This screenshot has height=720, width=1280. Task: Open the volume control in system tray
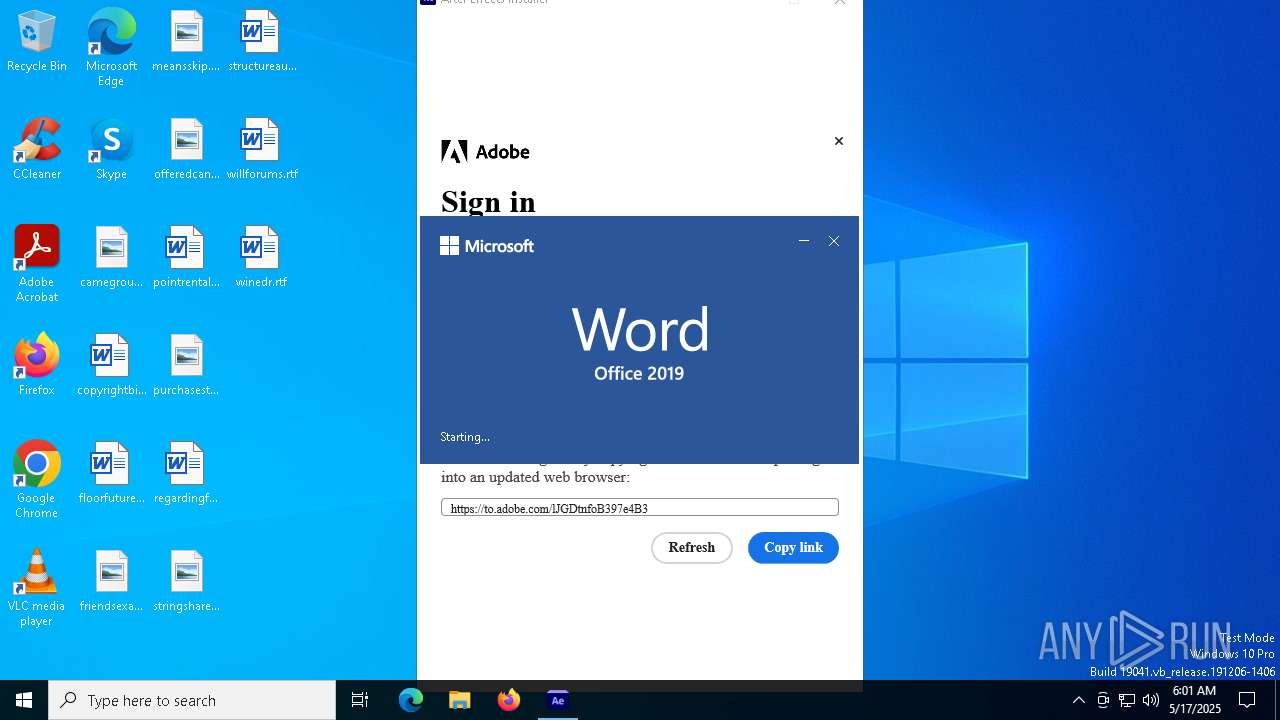pos(1151,700)
